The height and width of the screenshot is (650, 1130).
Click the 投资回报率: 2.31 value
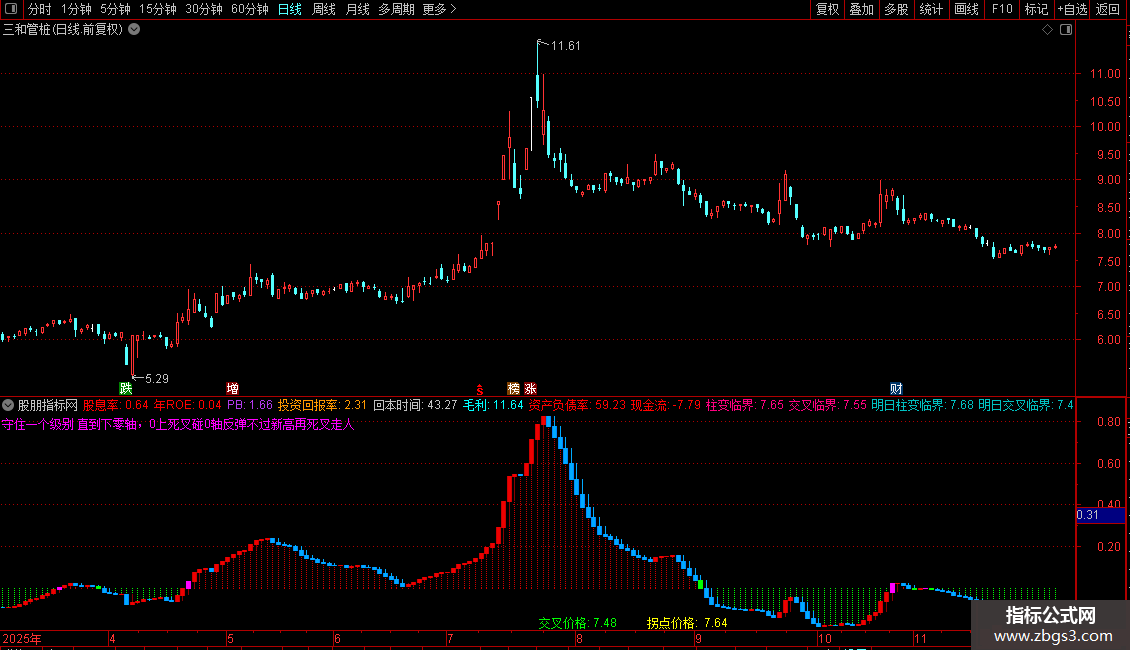(x=322, y=405)
